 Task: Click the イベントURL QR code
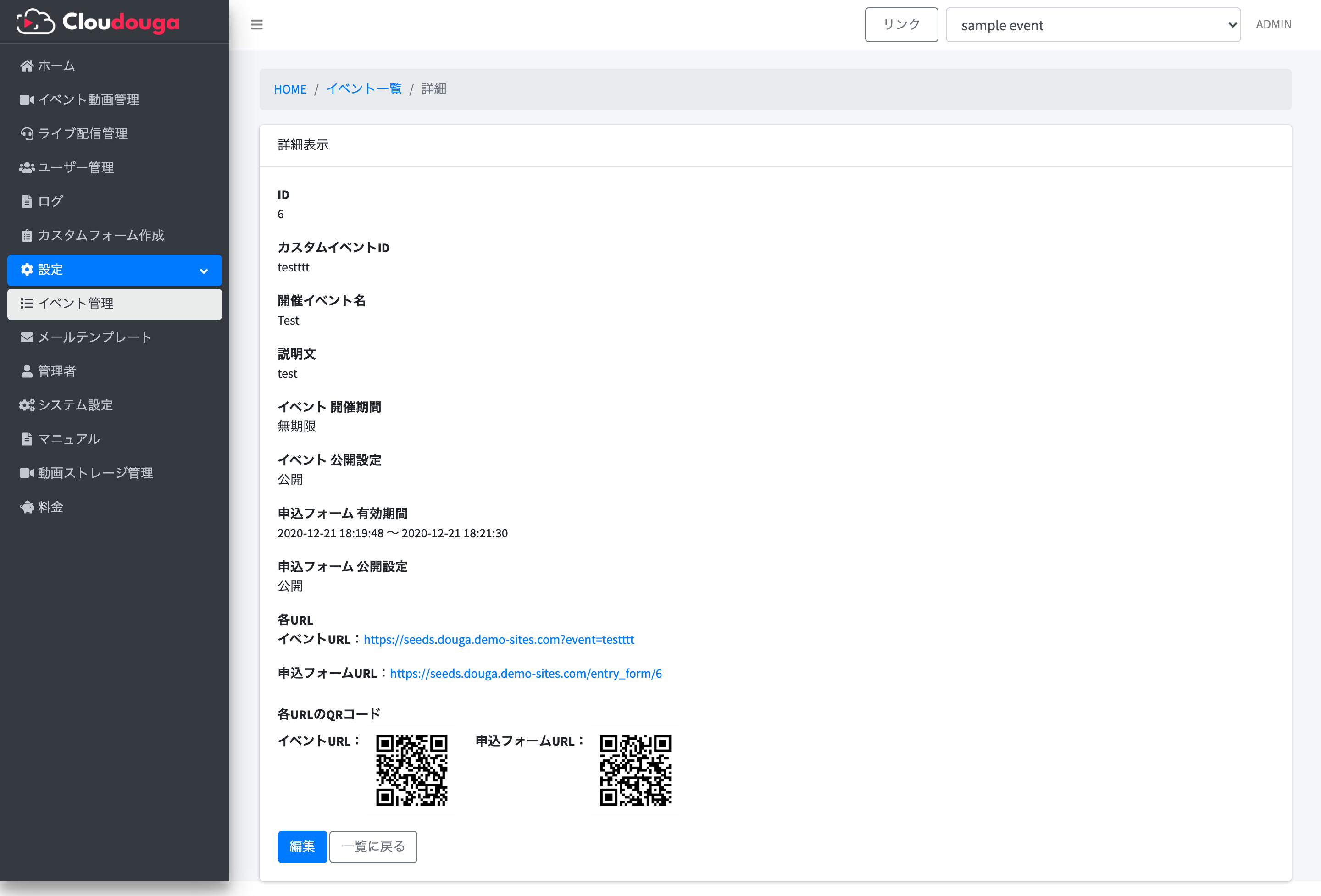coord(411,770)
